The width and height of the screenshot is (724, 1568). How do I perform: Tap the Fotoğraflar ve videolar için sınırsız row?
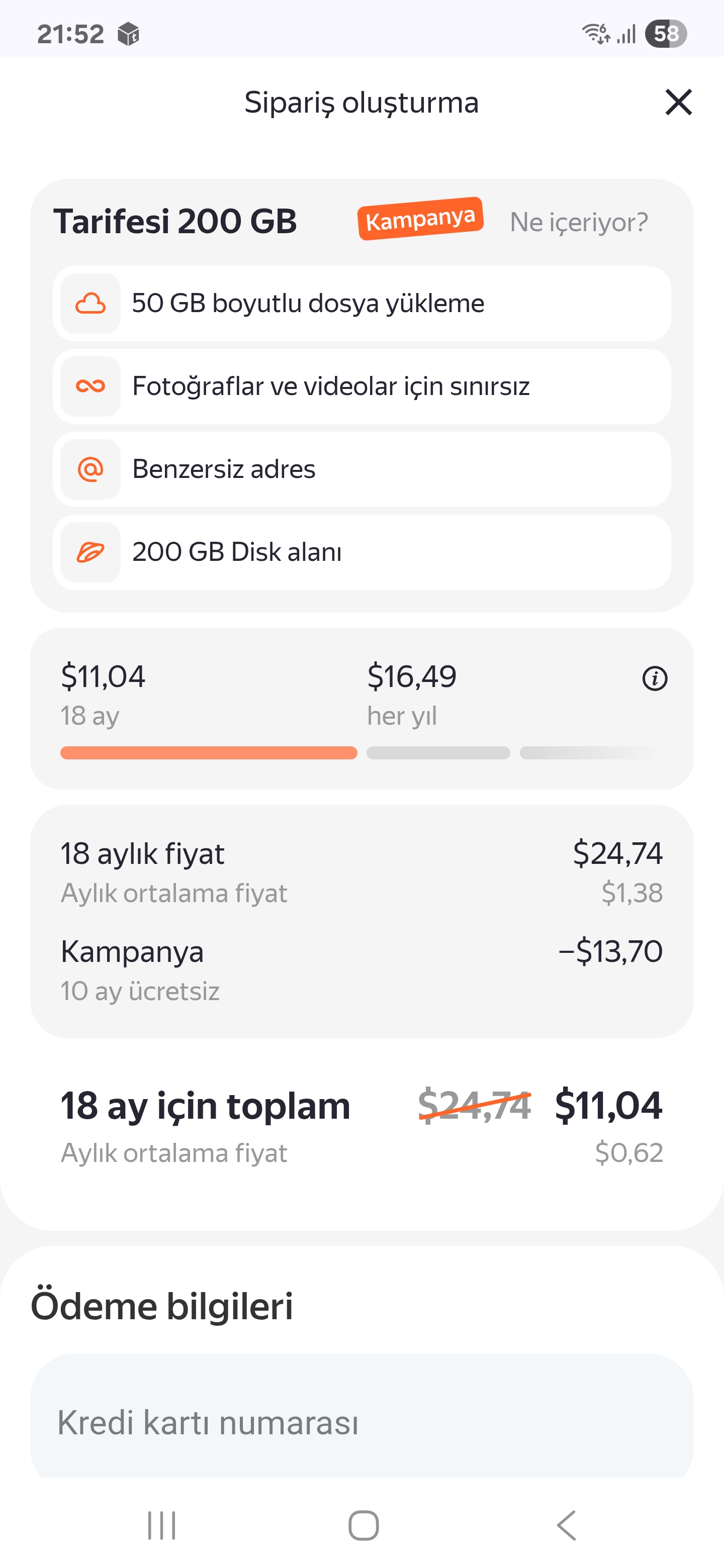tap(361, 386)
